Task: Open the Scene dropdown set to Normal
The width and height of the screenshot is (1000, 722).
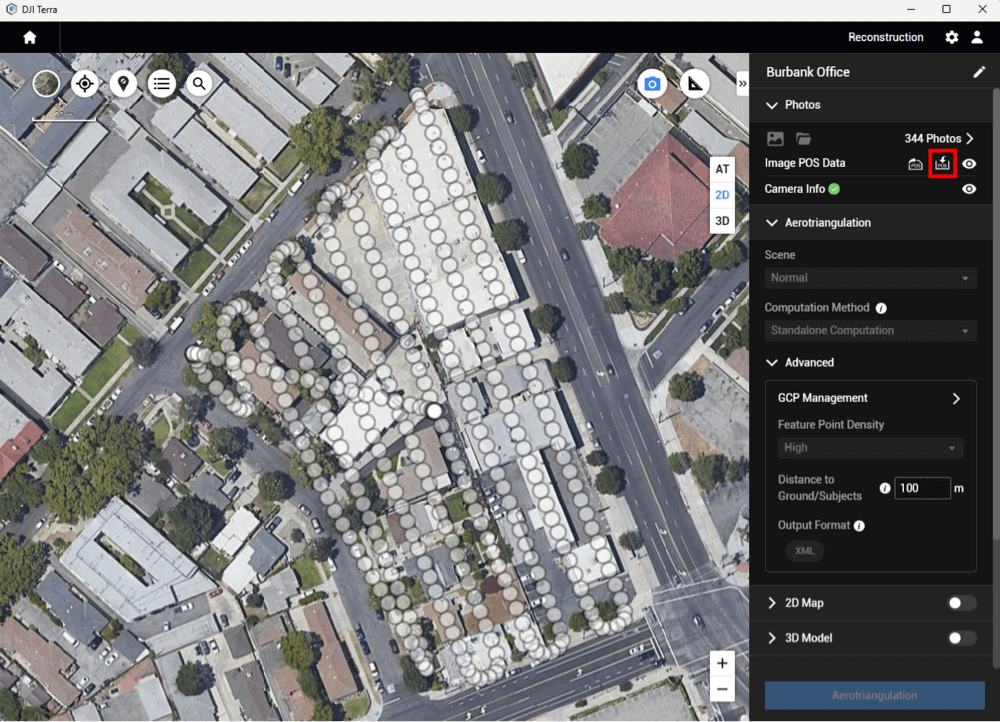Action: (869, 277)
